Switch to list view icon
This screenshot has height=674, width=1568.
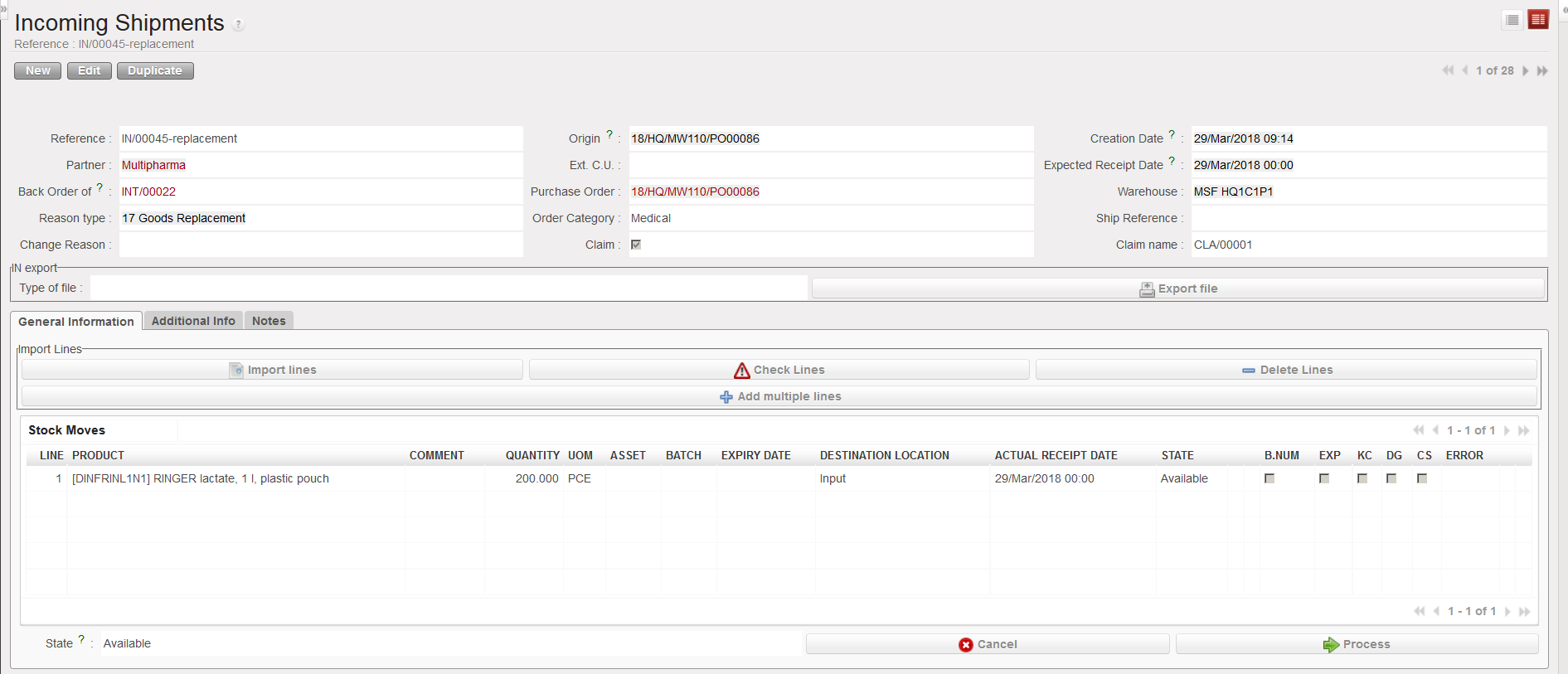1512,20
